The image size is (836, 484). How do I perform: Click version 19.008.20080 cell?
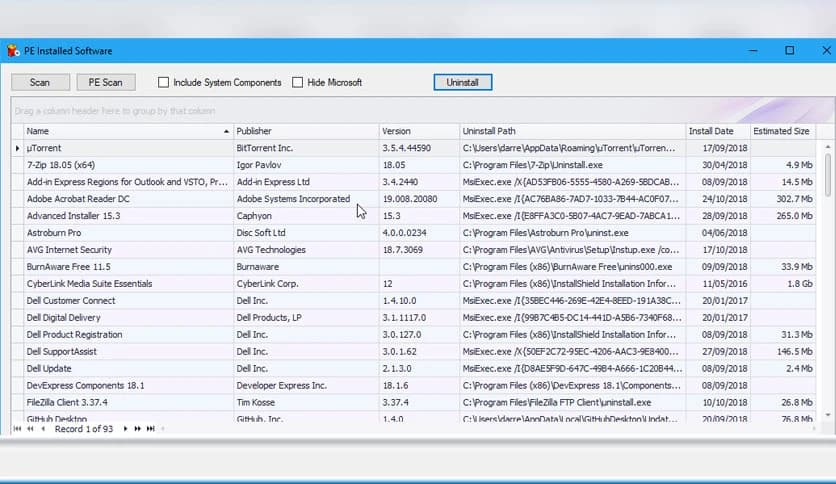click(x=420, y=199)
